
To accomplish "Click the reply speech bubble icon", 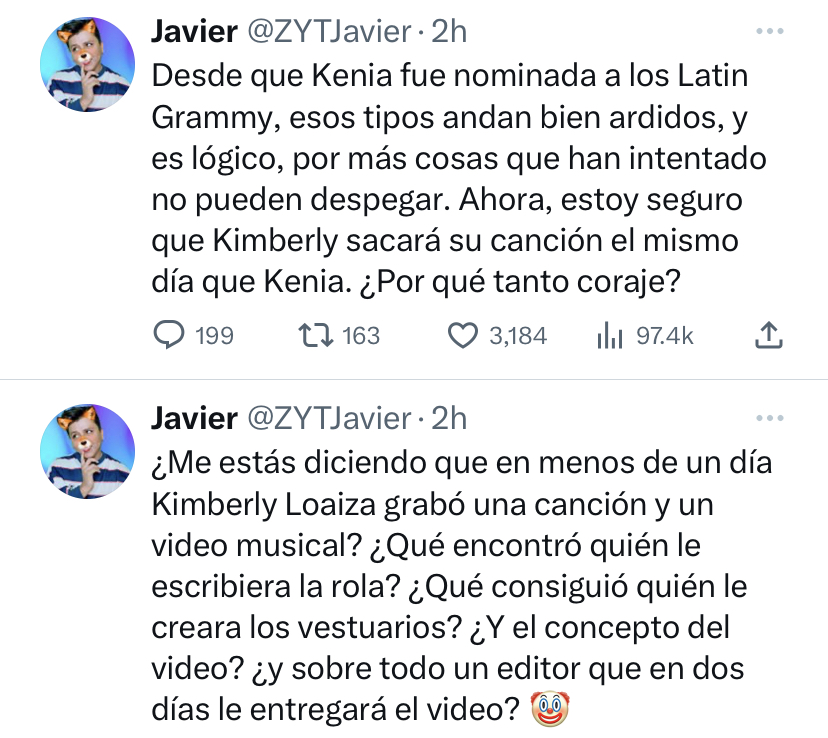I will 168,336.
